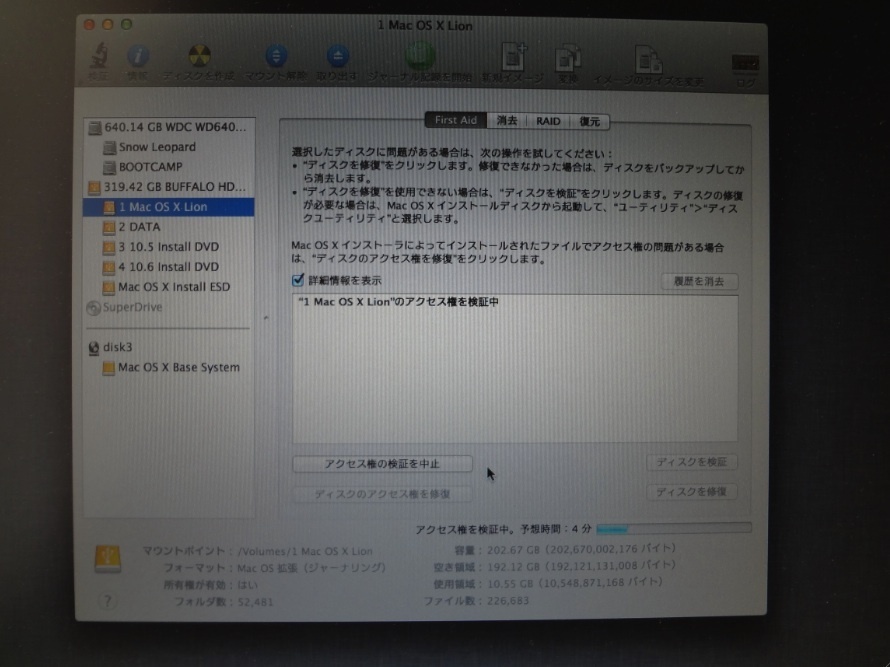Select the 2 DATA volume
Viewport: 890px width, 667px height.
click(x=138, y=227)
